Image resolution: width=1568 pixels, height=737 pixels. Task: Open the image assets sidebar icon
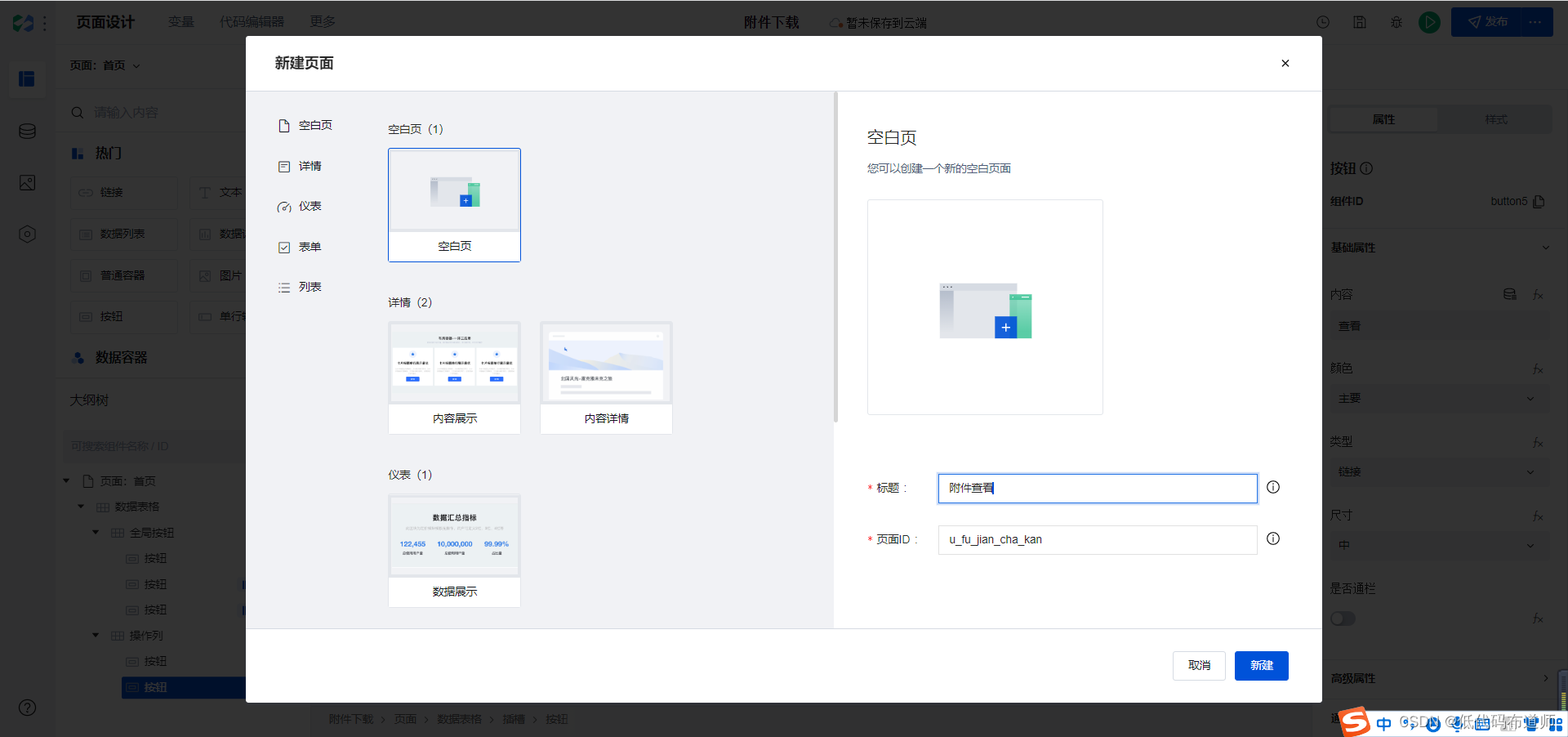27,182
